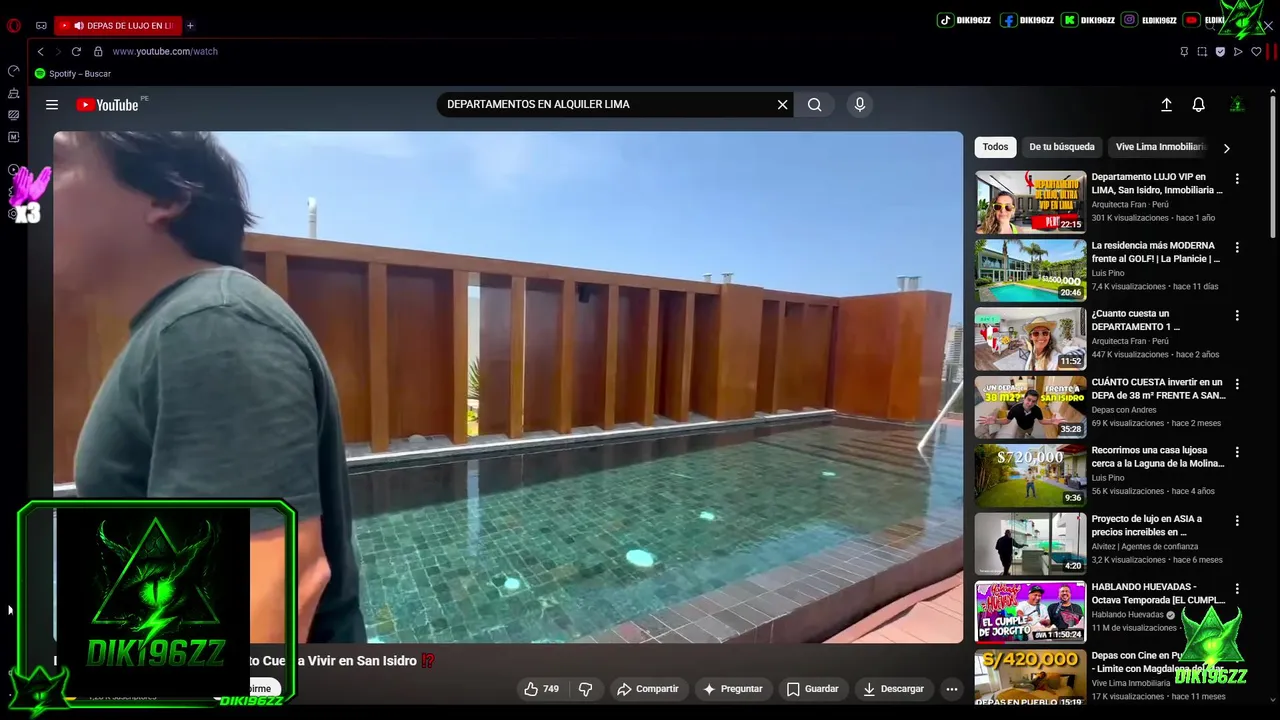Open the speedometer icon in Opera sidebar
Screen dimensions: 1280x720
14,71
